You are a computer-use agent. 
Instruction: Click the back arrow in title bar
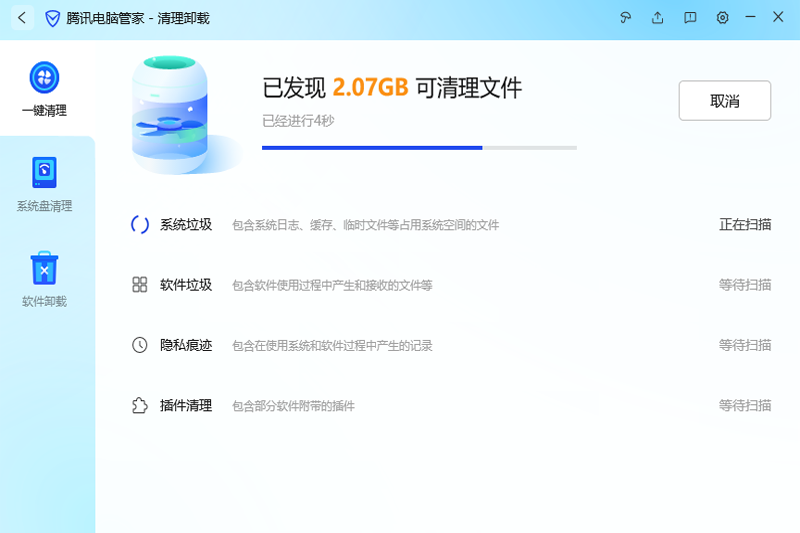click(x=22, y=18)
